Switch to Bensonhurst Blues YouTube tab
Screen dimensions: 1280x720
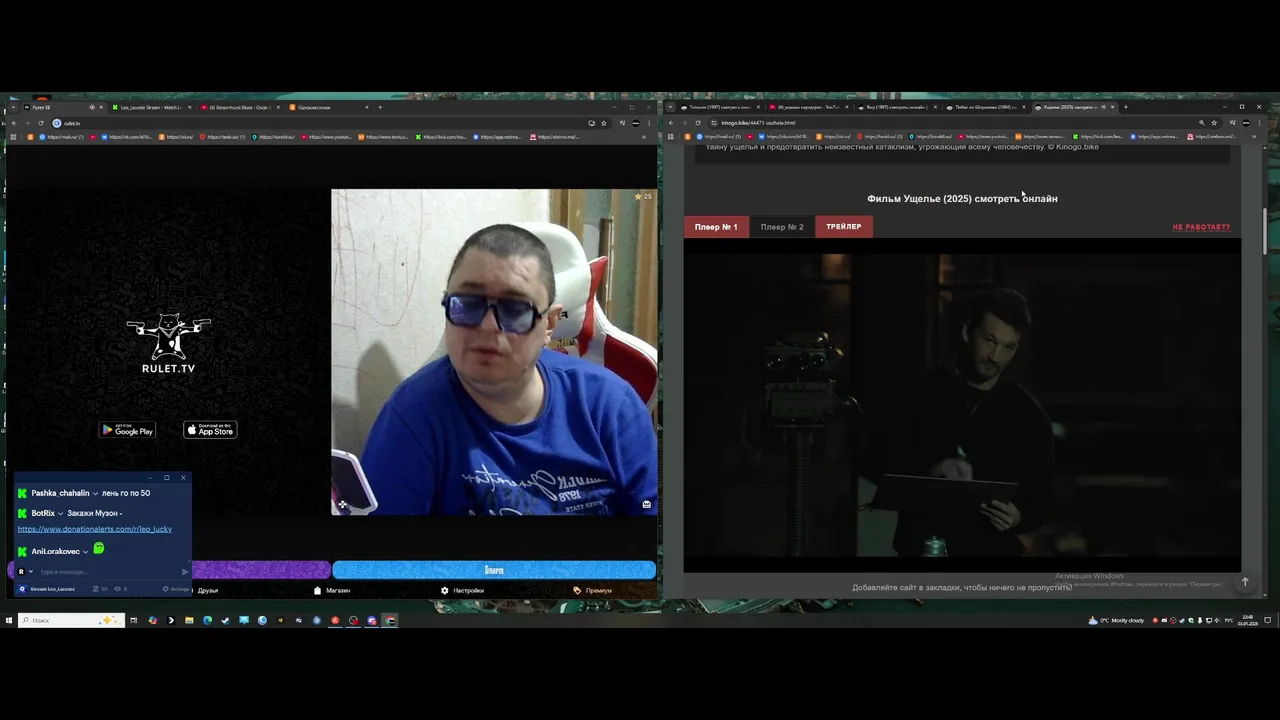pos(238,107)
